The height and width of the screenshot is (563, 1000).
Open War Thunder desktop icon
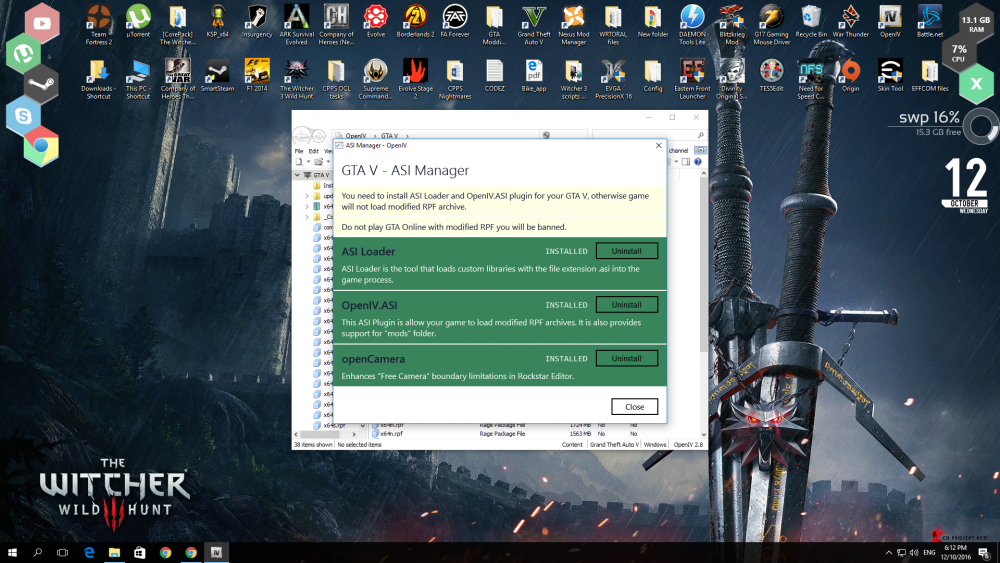pos(851,22)
